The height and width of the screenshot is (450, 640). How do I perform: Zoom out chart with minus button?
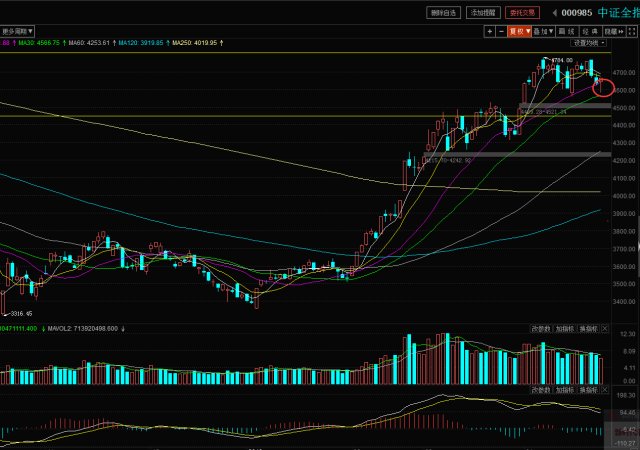(x=500, y=31)
